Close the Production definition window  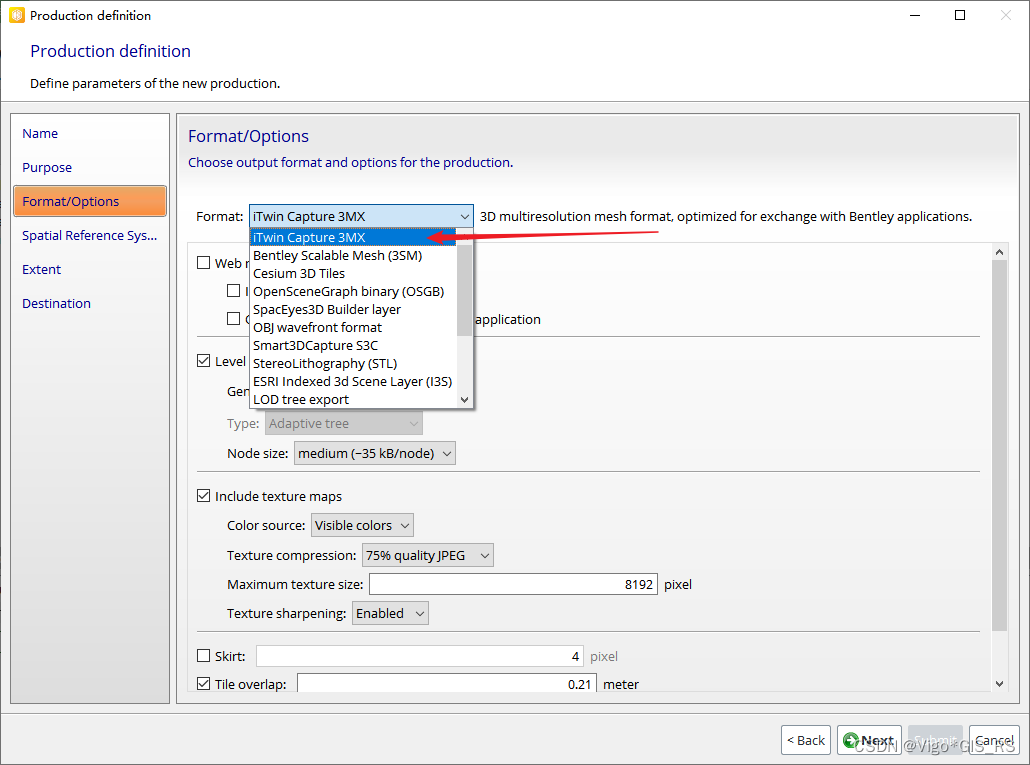click(1006, 15)
